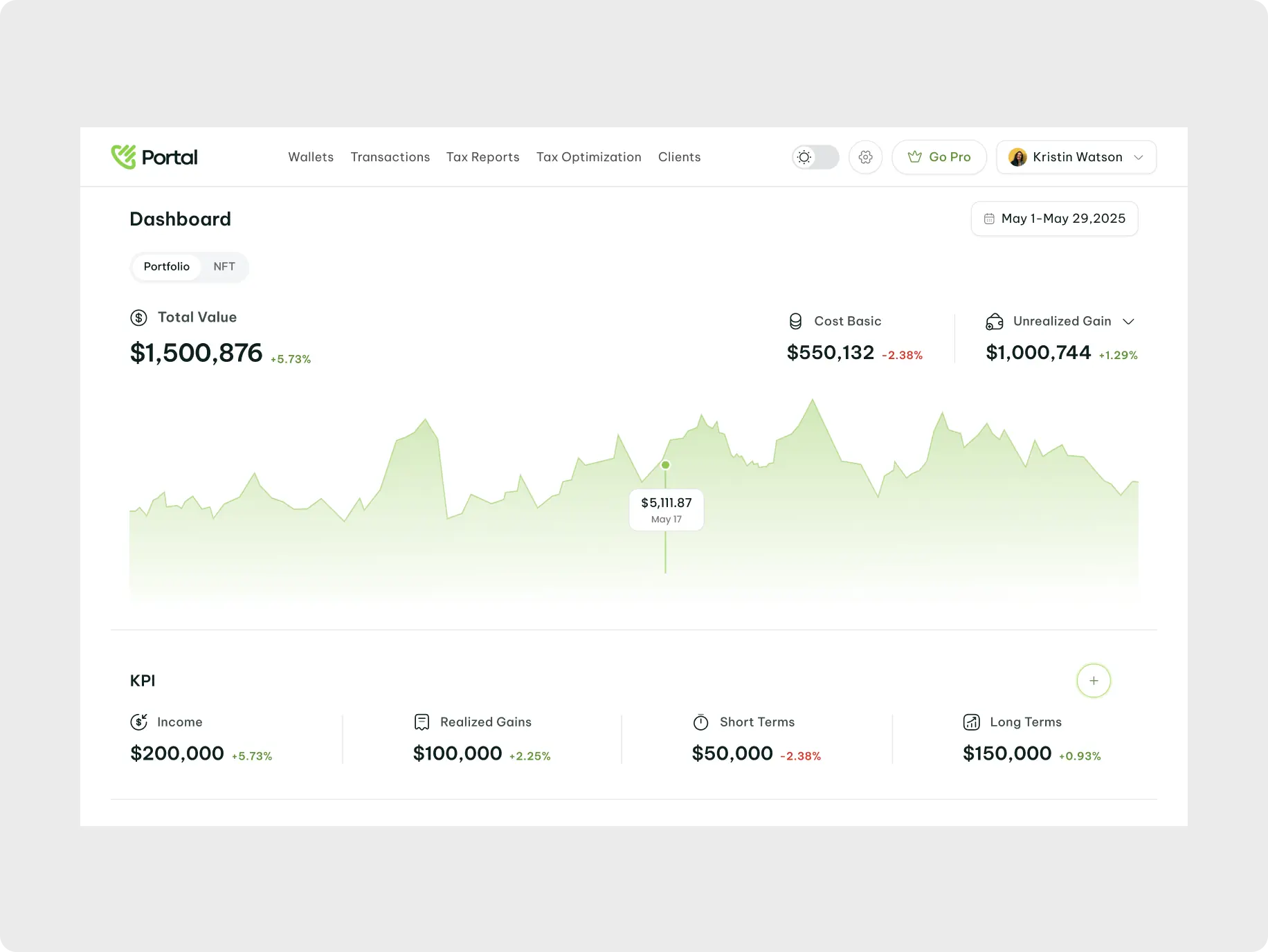Switch to the NFT view
1268x952 pixels.
(x=224, y=266)
